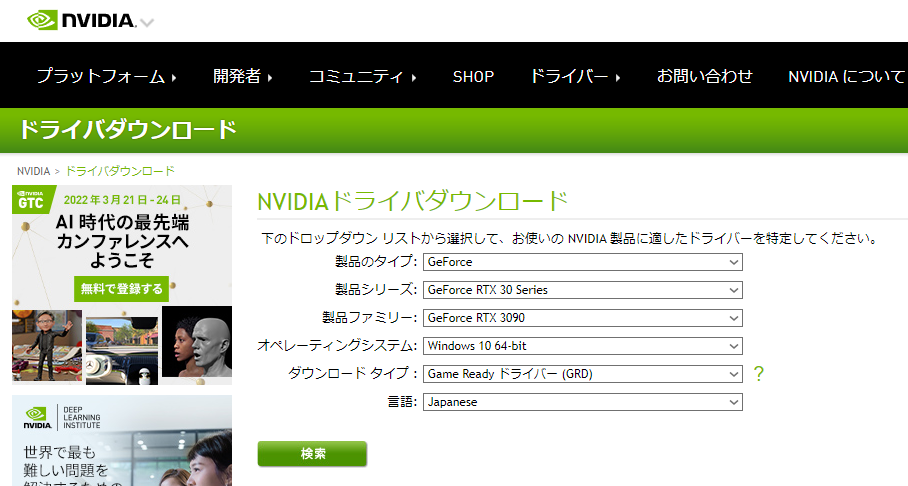Click the green 検索 button
The height and width of the screenshot is (486, 908).
(x=312, y=454)
